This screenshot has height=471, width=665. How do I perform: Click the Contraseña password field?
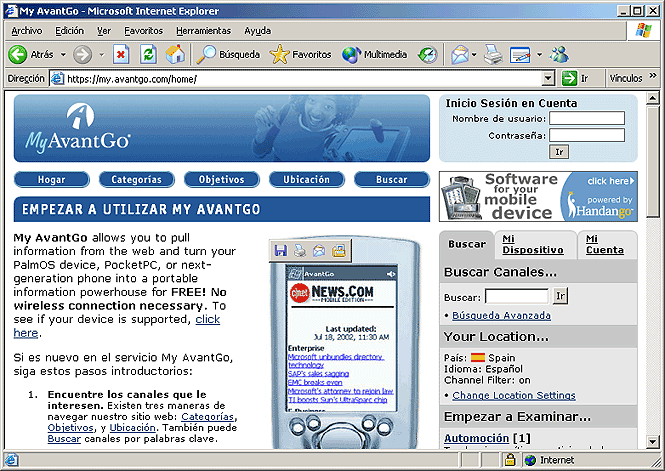pos(587,135)
